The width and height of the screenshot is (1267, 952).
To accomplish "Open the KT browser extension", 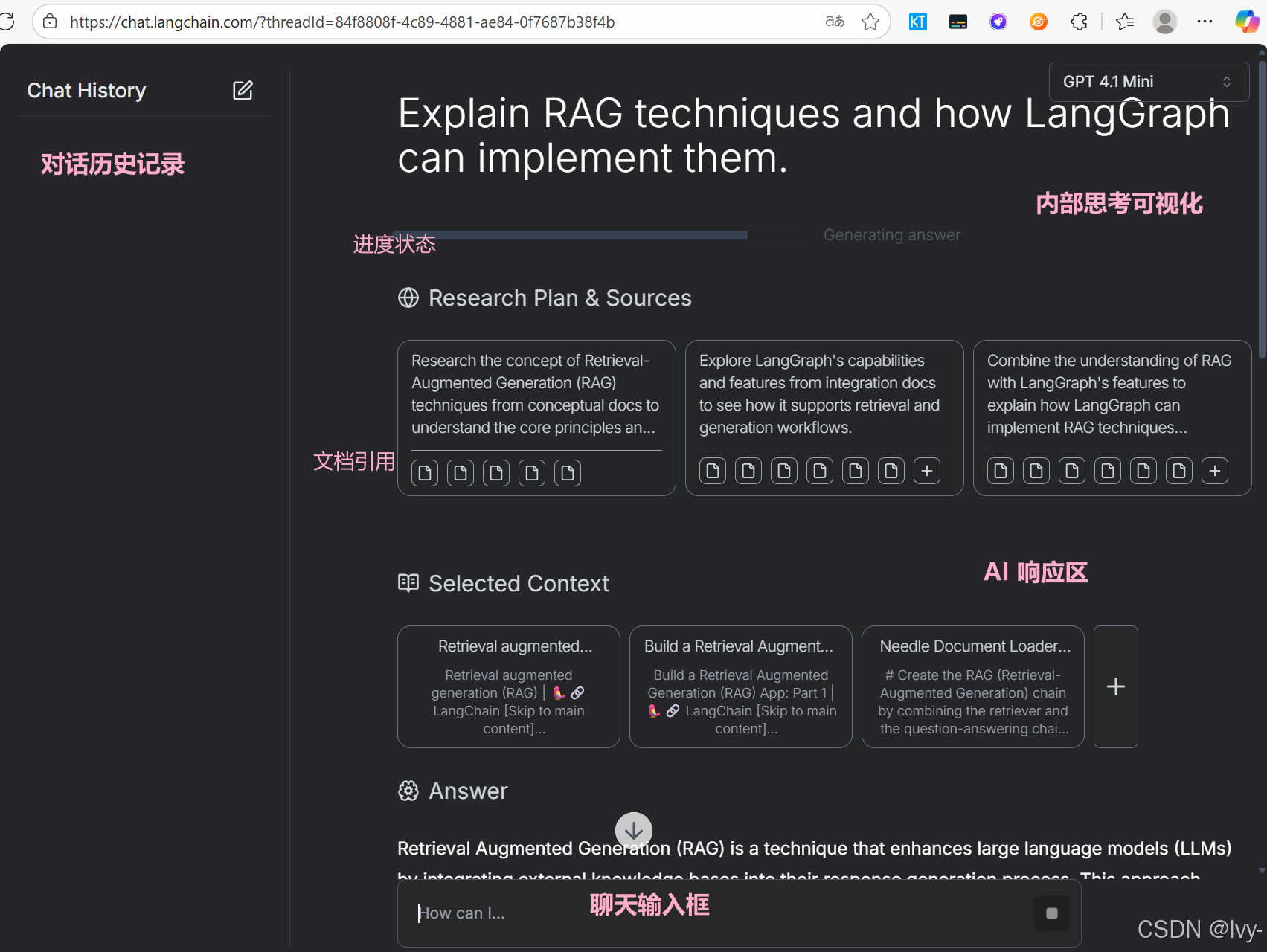I will (x=918, y=22).
